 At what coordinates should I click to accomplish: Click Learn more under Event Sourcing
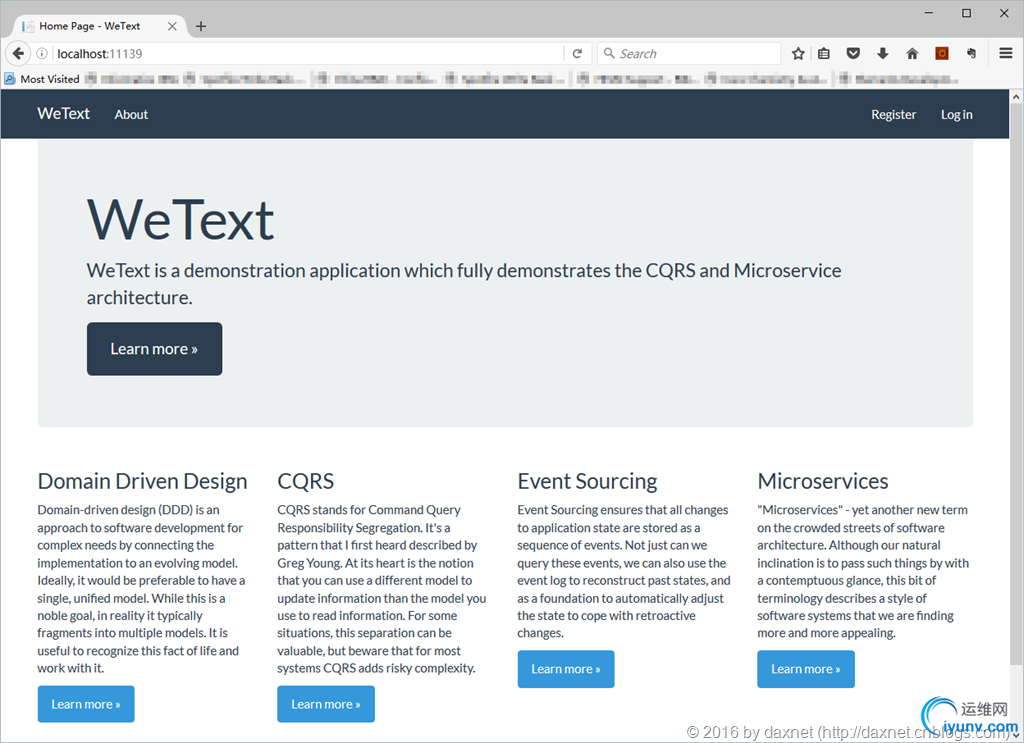[x=566, y=669]
